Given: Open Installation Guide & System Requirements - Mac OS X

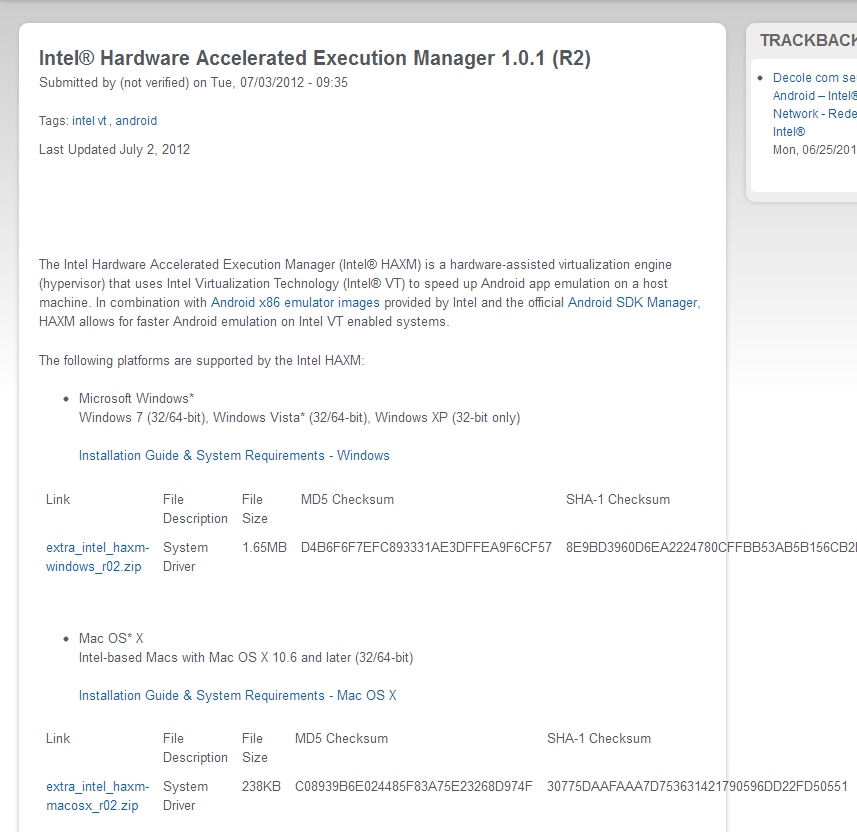Looking at the screenshot, I should [x=237, y=695].
